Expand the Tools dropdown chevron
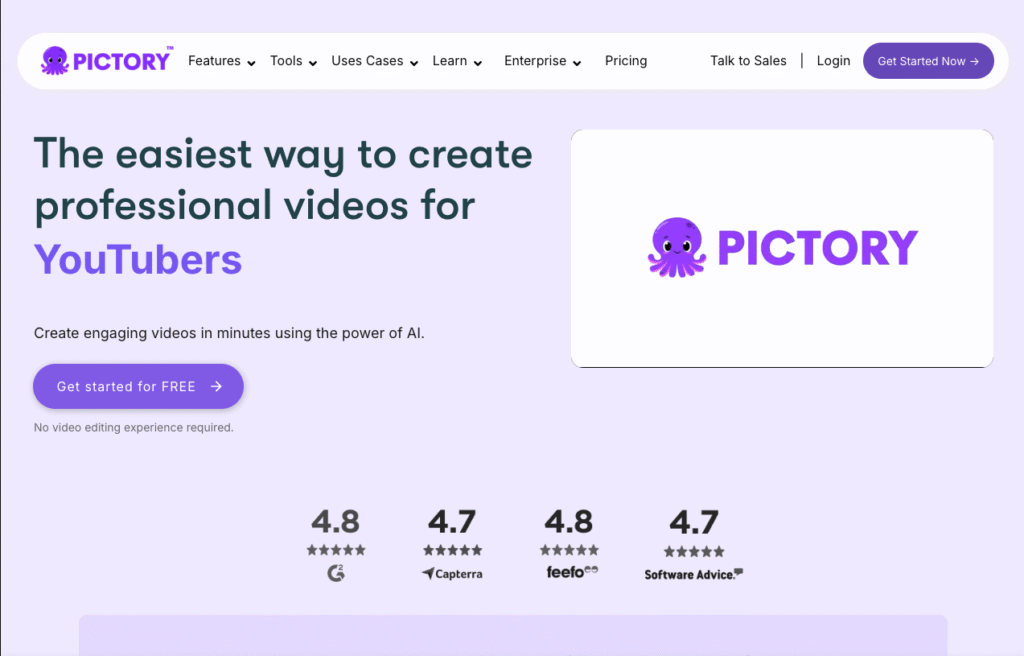 click(x=313, y=63)
